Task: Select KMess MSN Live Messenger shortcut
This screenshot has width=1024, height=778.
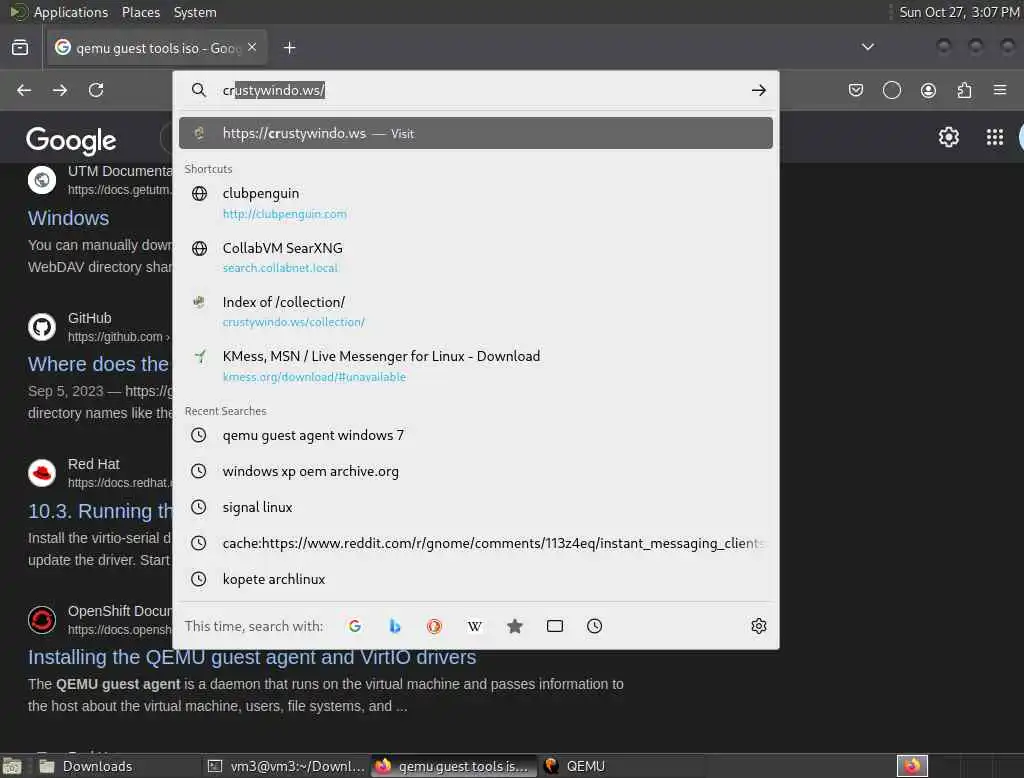Action: (x=475, y=366)
